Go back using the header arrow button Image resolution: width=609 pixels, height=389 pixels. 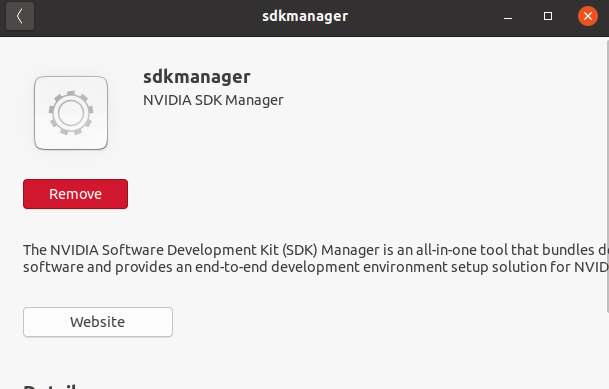click(x=20, y=16)
